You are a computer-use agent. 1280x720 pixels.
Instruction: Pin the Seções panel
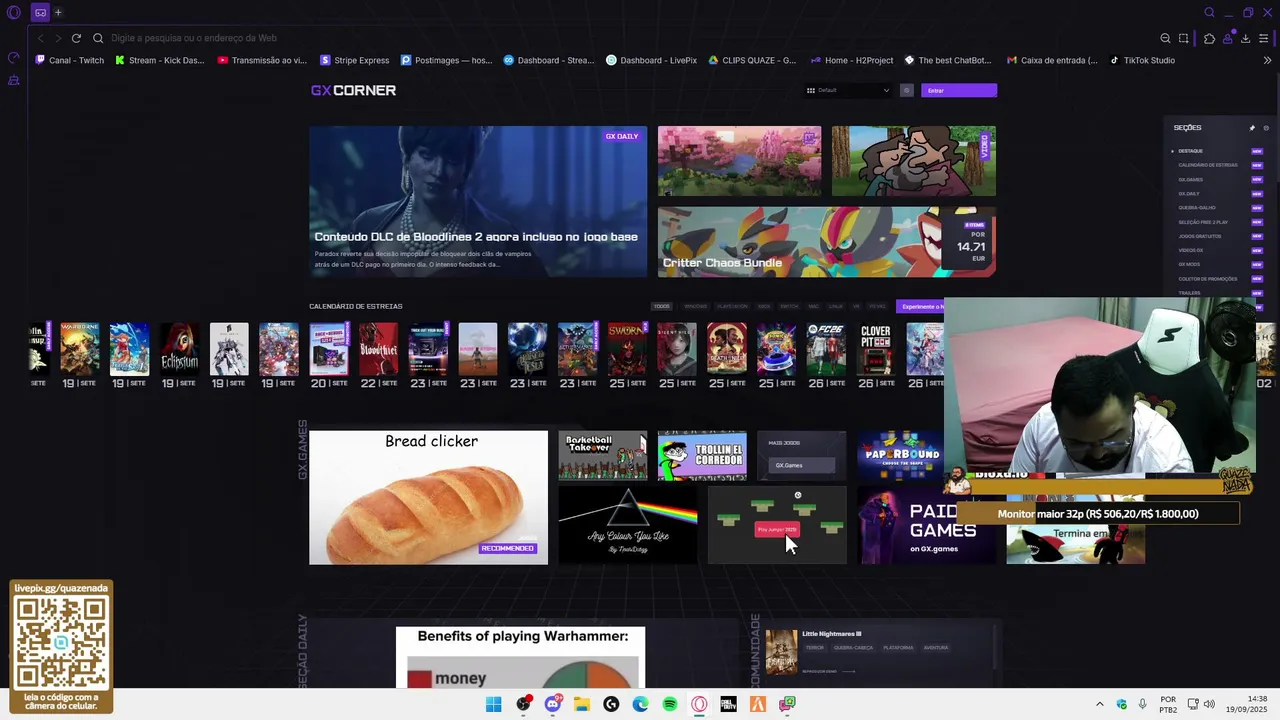(x=1252, y=128)
